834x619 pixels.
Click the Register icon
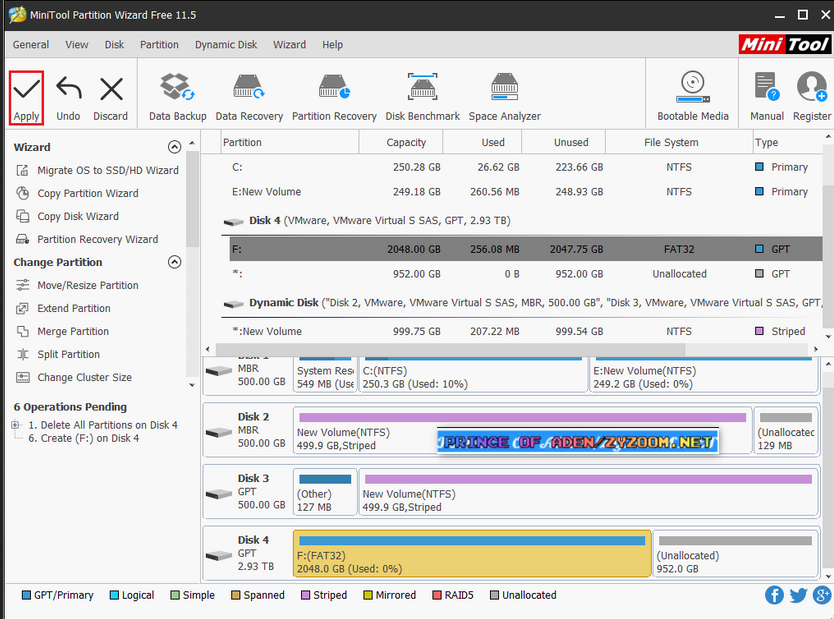point(812,97)
